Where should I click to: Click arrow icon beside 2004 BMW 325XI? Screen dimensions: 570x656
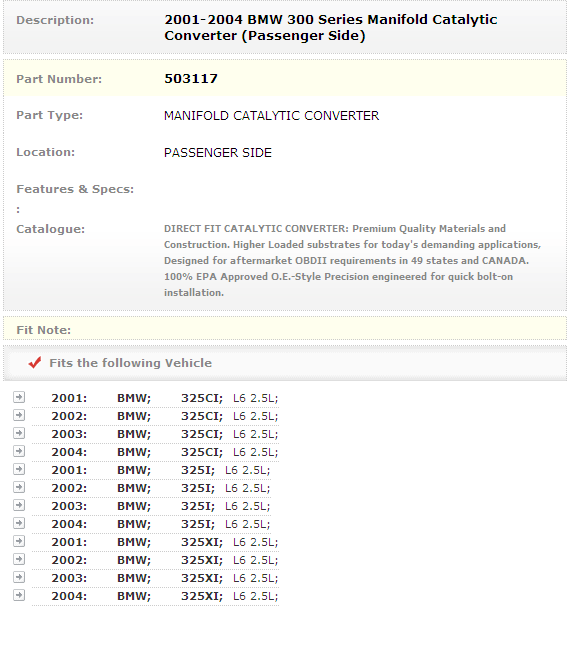pyautogui.click(x=19, y=594)
